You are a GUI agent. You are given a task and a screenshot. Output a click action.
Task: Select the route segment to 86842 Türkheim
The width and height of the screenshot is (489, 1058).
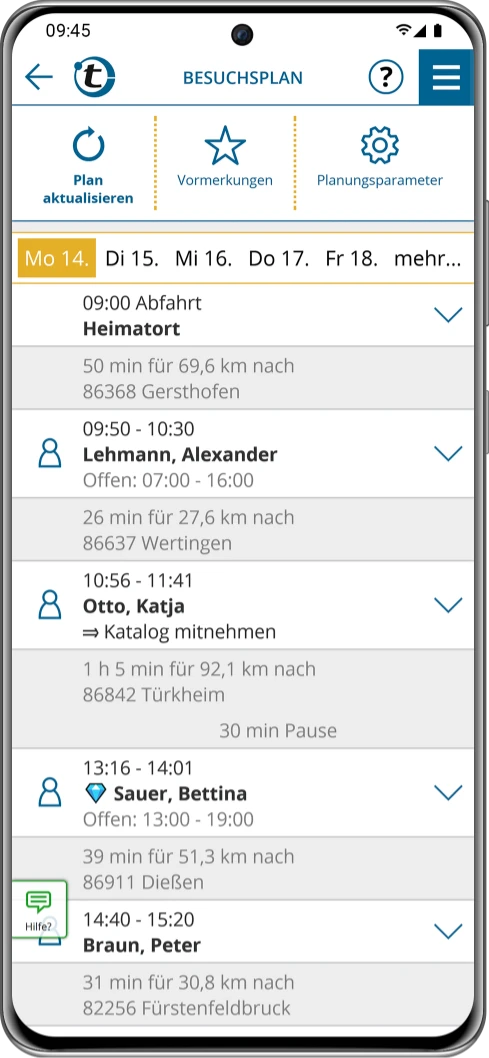point(243,698)
